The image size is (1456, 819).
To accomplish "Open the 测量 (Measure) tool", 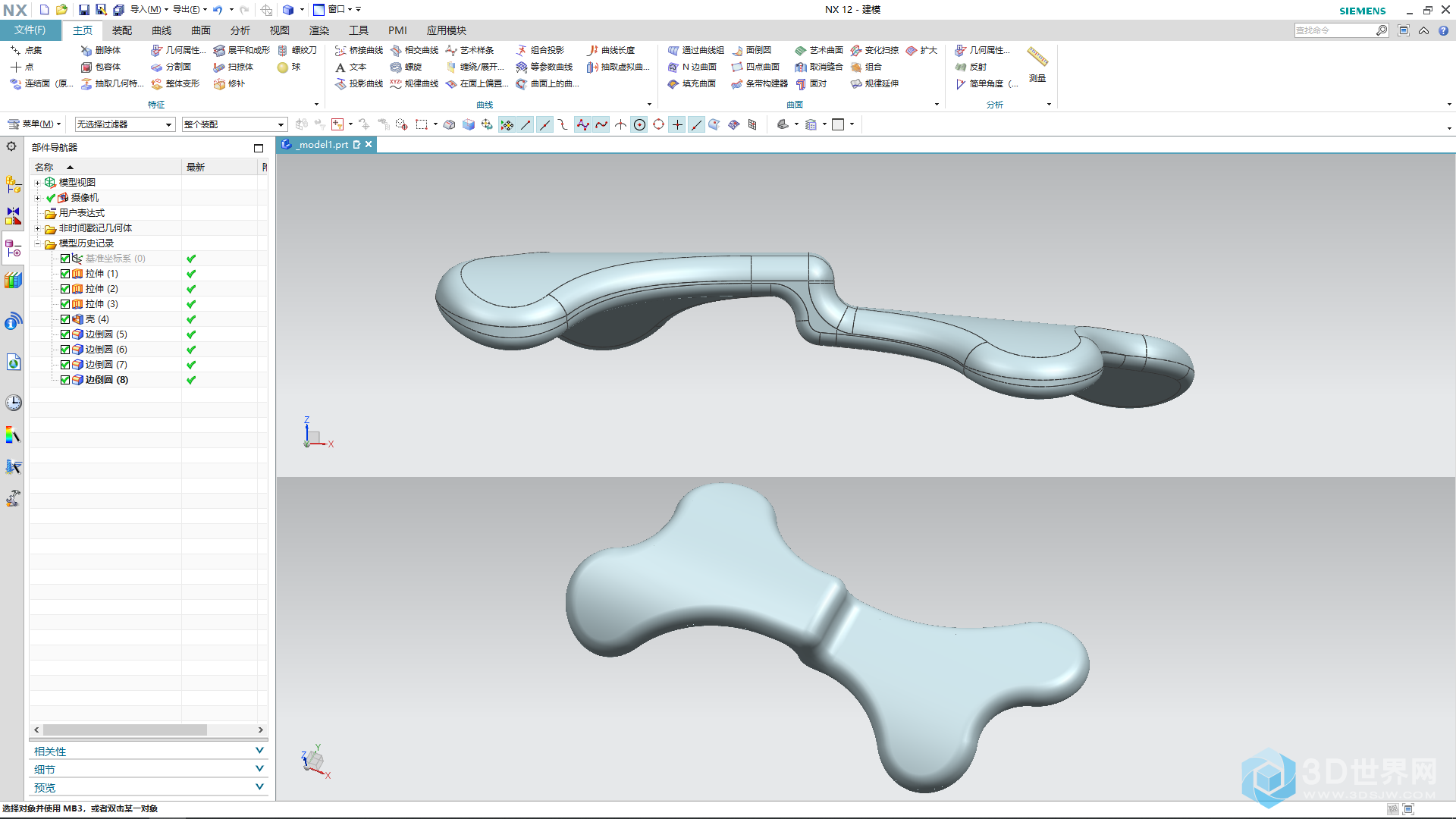I will tap(1037, 64).
